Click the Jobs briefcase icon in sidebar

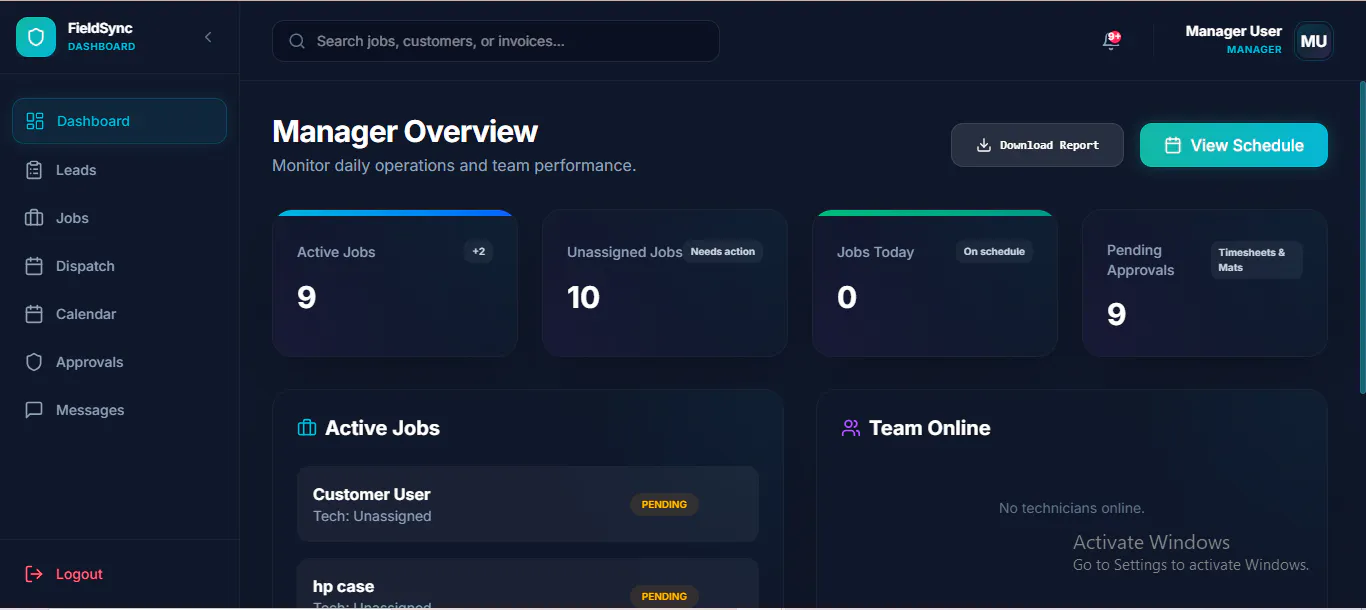click(34, 218)
